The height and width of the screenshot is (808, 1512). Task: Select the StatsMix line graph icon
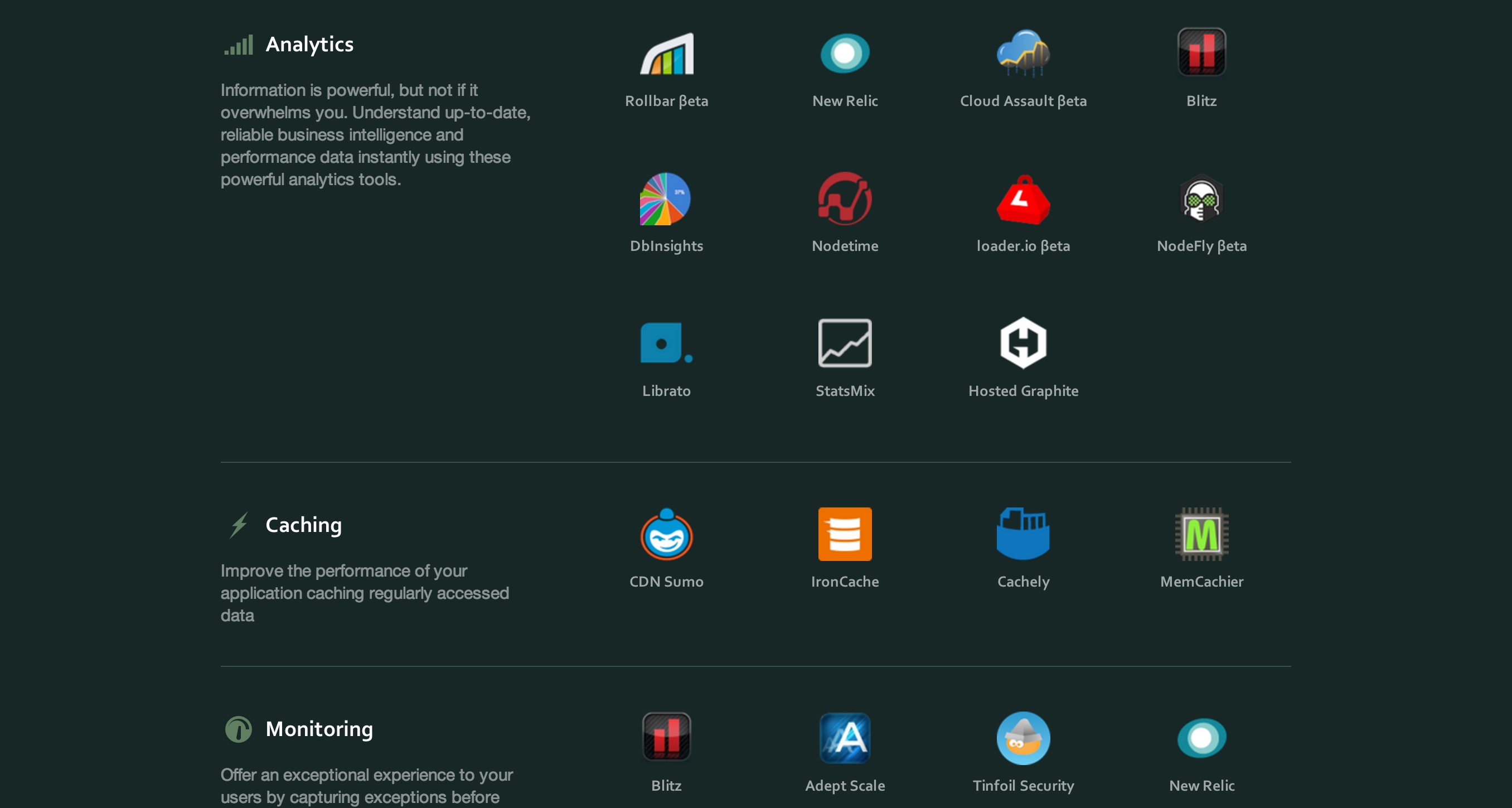[x=845, y=343]
